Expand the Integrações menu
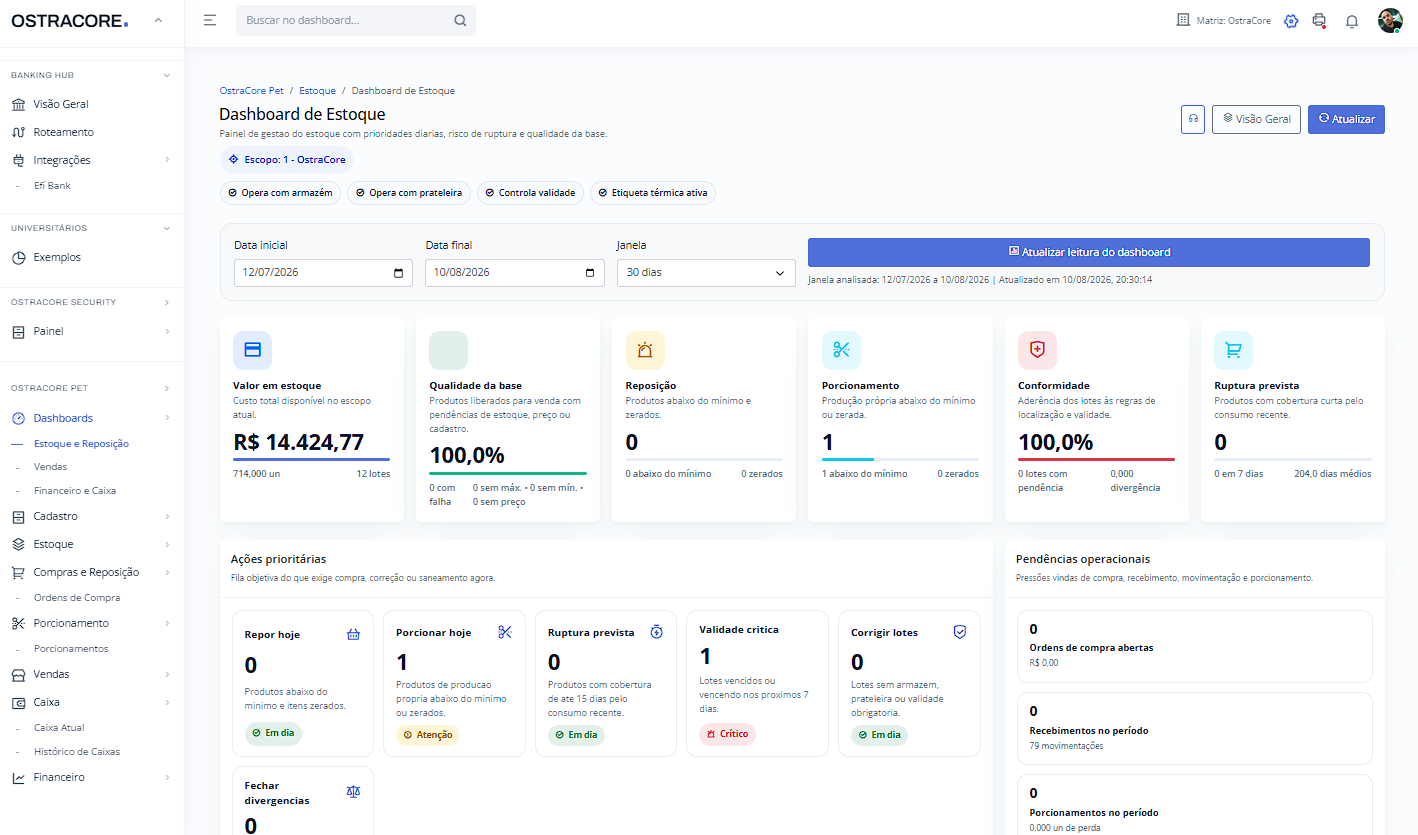Viewport: 1418px width, 835px height. 167,160
